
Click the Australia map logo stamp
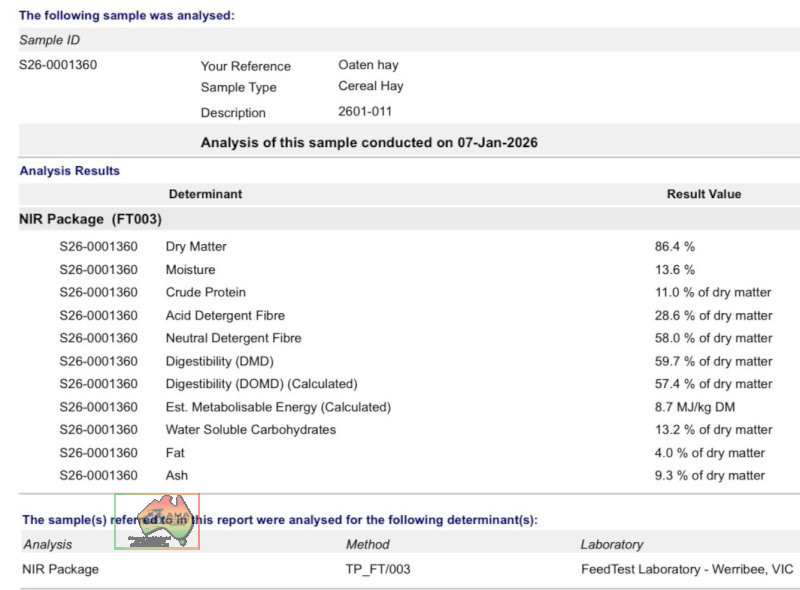point(157,521)
